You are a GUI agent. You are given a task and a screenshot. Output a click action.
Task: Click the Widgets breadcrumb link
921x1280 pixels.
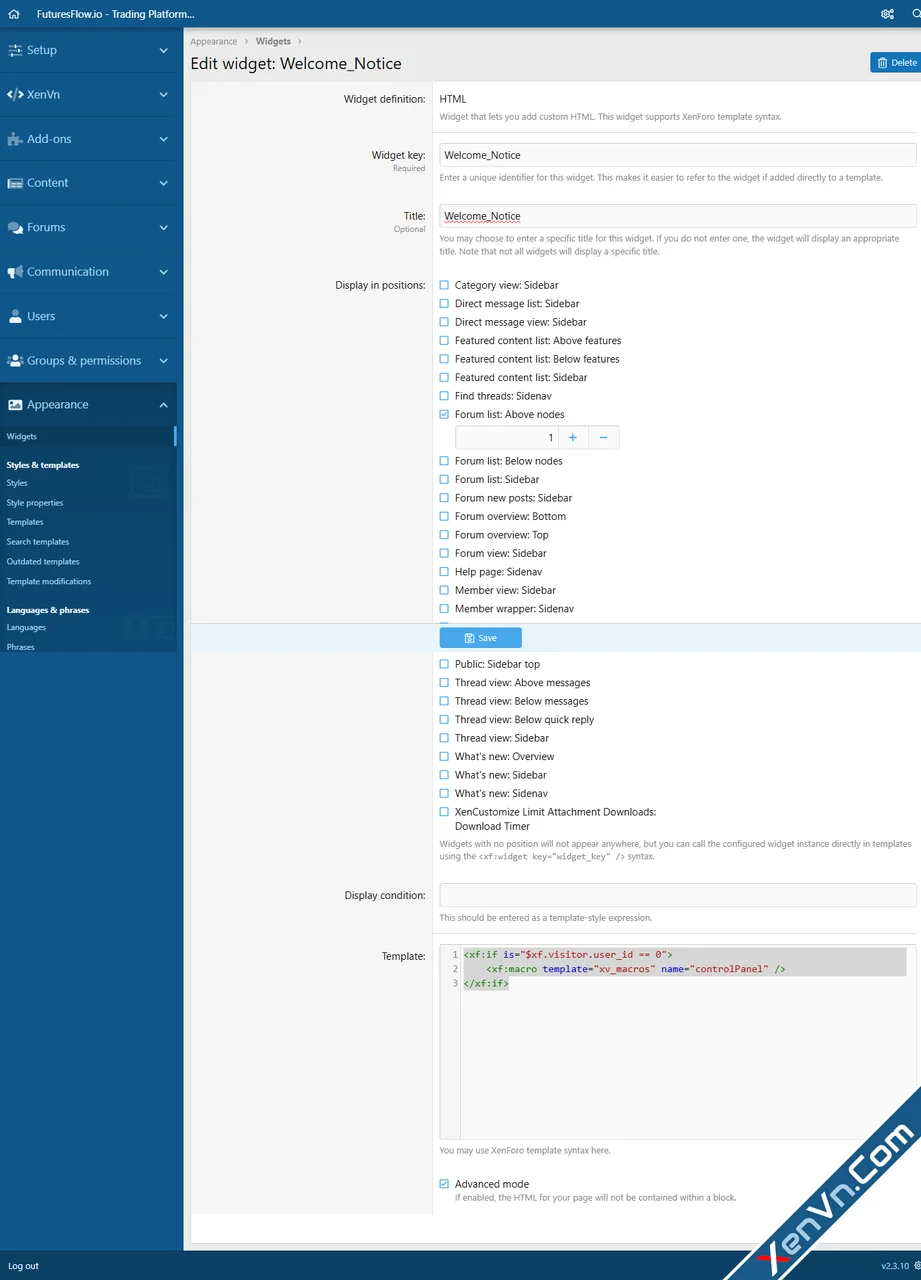point(273,42)
